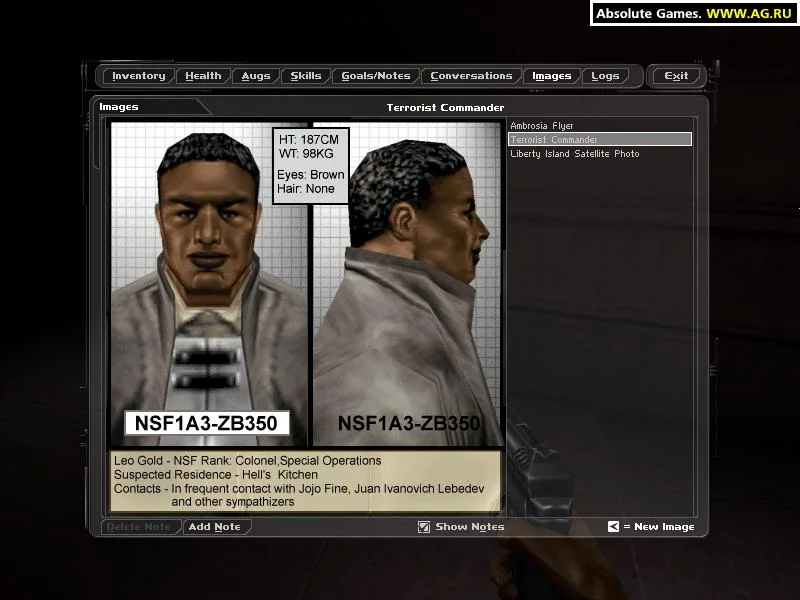The height and width of the screenshot is (600, 800).
Task: Switch to the Conversations tab
Action: [471, 75]
